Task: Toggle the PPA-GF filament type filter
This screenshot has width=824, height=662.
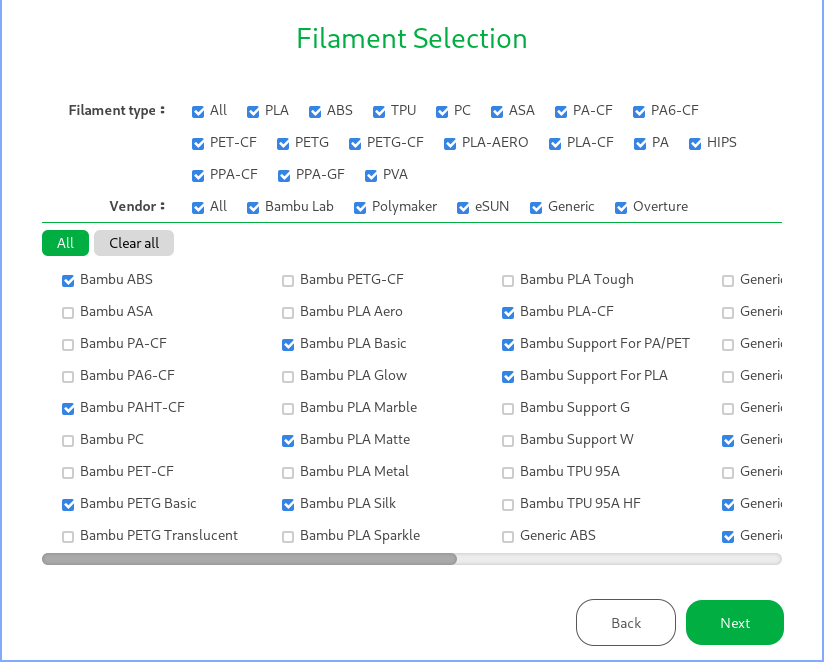Action: click(284, 175)
